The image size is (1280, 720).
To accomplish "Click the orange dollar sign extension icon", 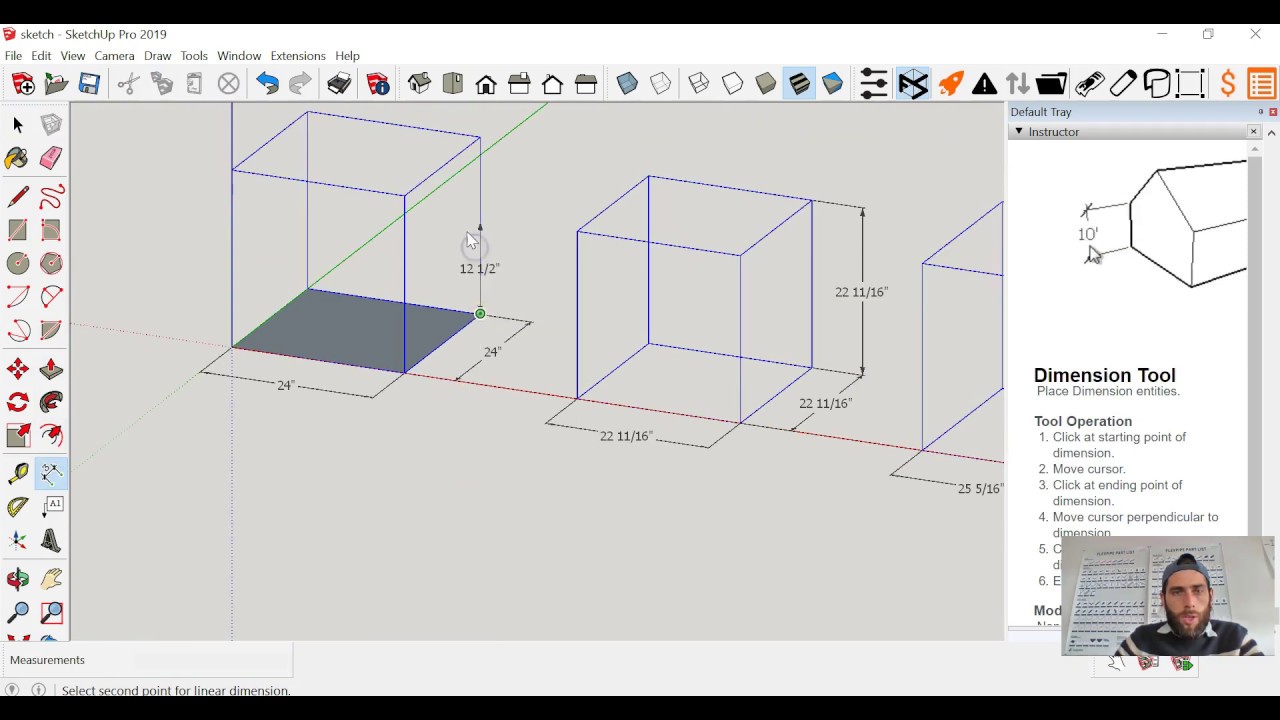I will pyautogui.click(x=1228, y=84).
